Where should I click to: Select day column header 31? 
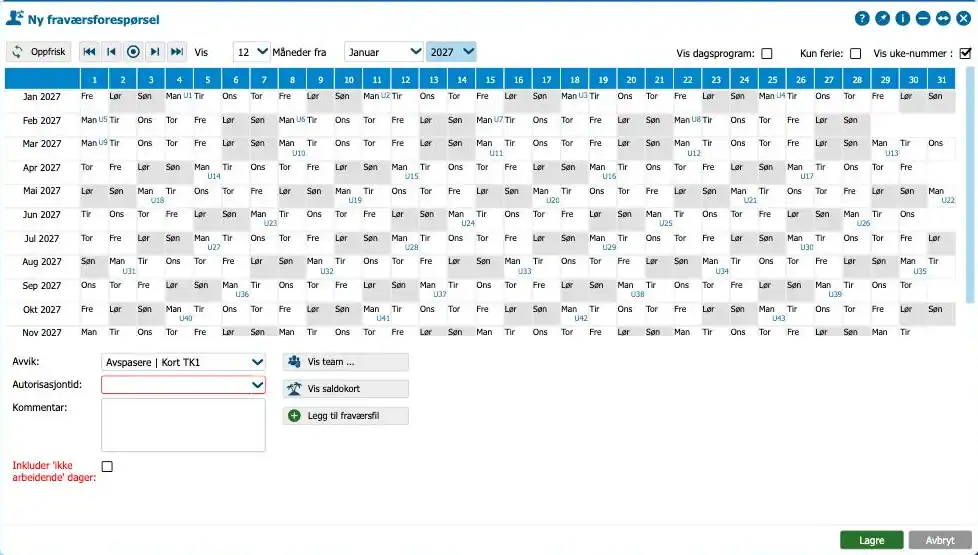[x=942, y=79]
